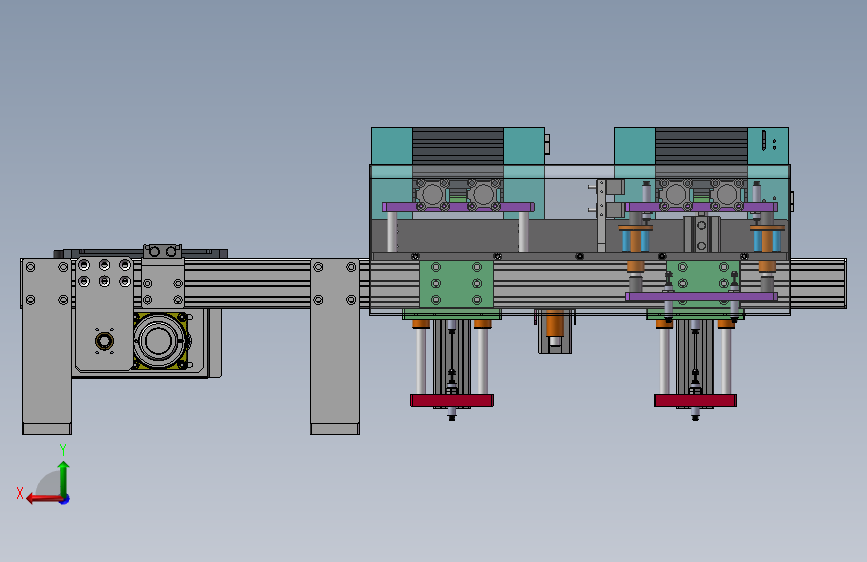Select the lower right purple plate

(701, 296)
